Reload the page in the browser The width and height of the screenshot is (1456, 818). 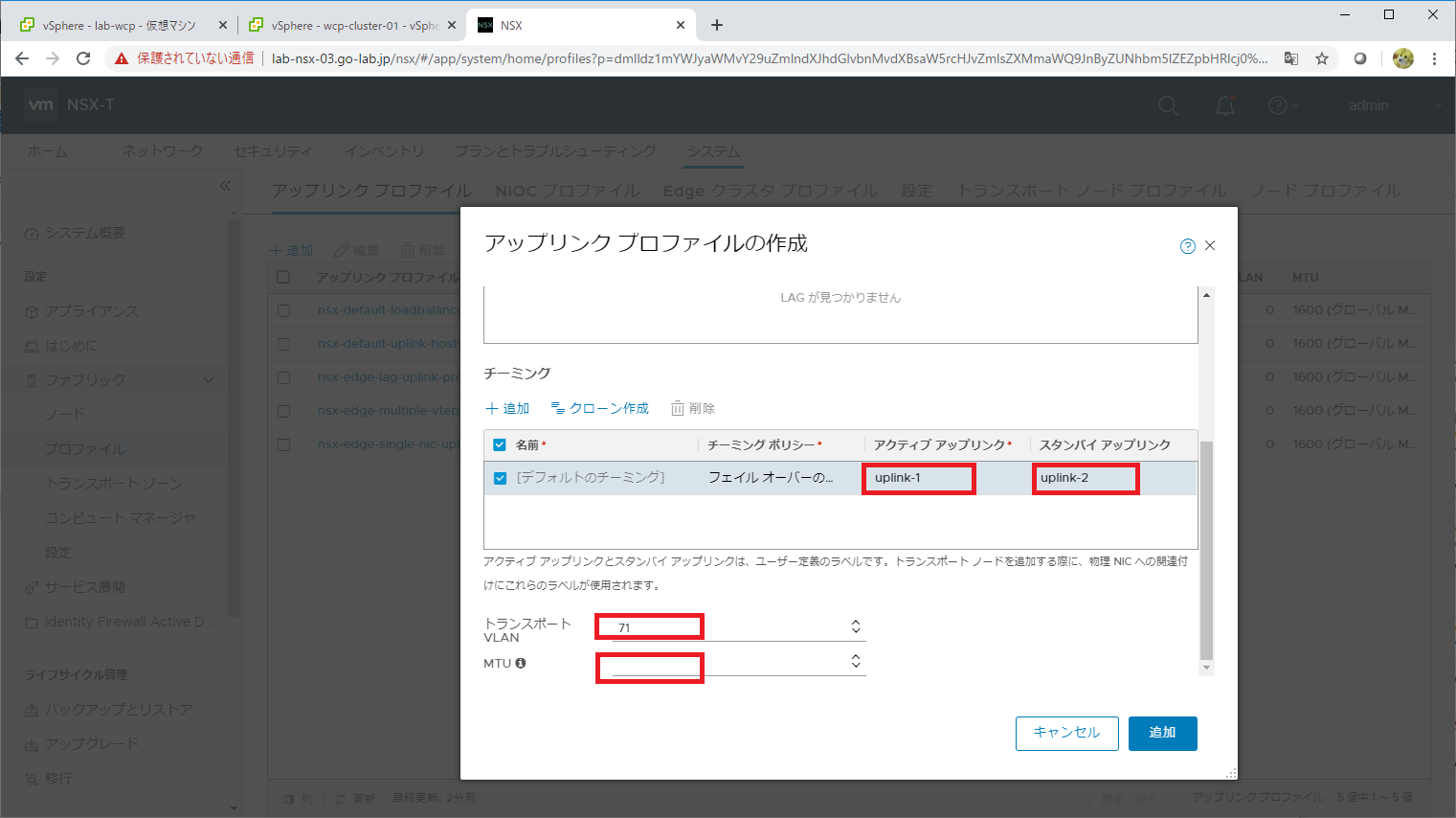[x=83, y=58]
